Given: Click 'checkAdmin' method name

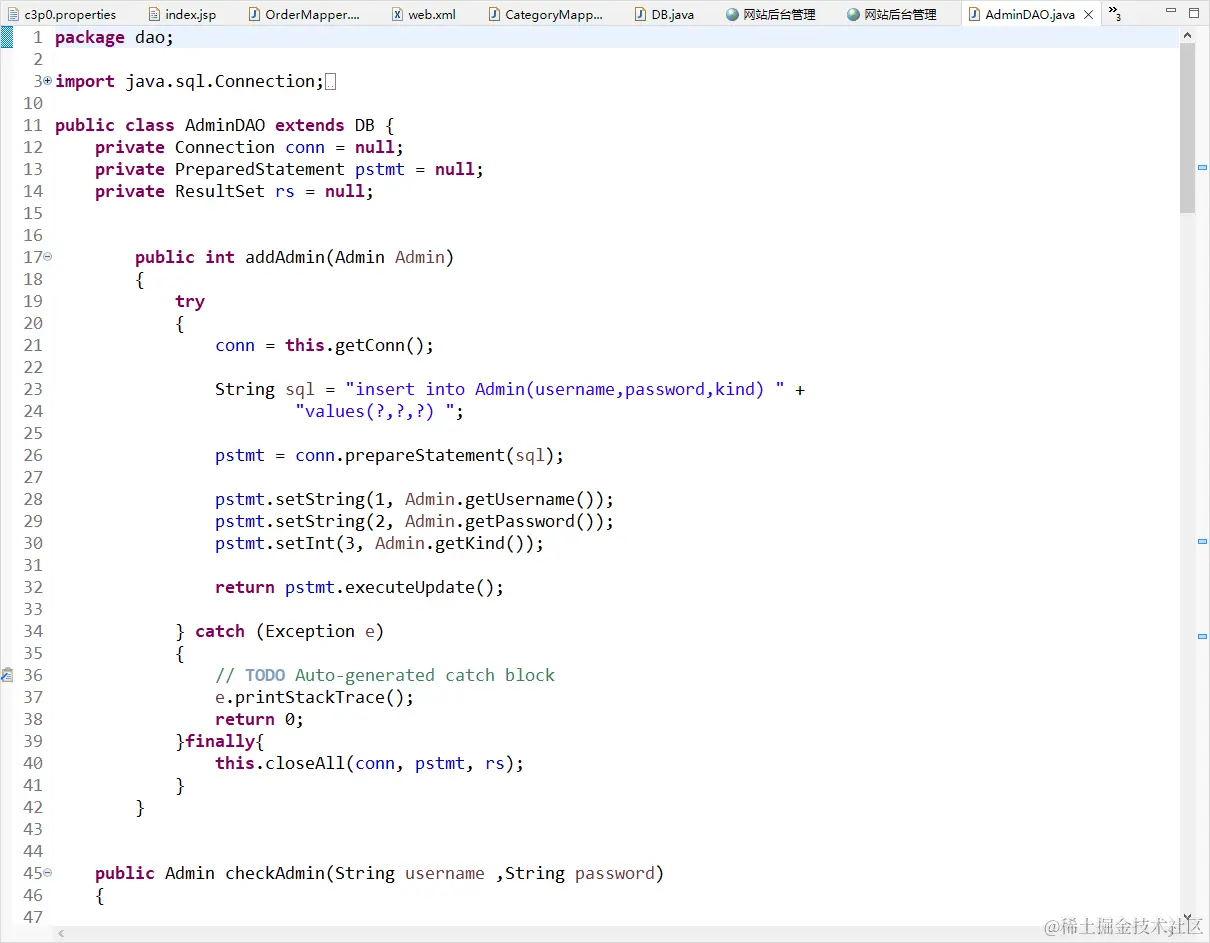Looking at the screenshot, I should coord(275,874).
